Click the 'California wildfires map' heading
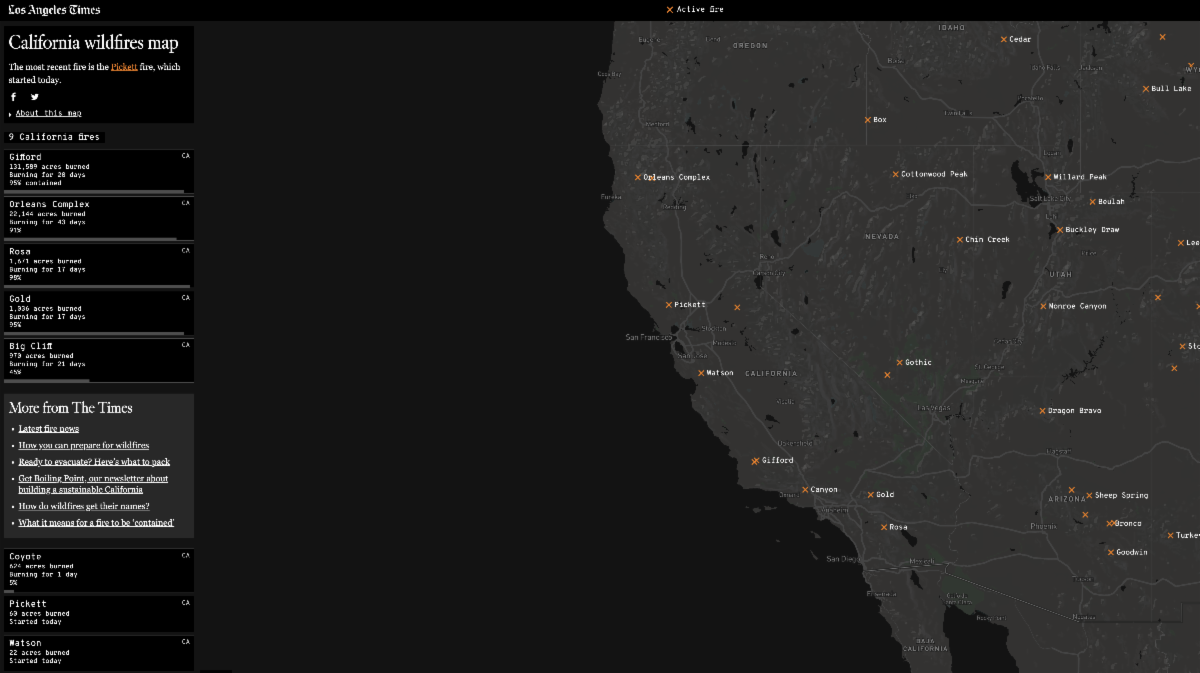This screenshot has height=673, width=1200. click(94, 43)
